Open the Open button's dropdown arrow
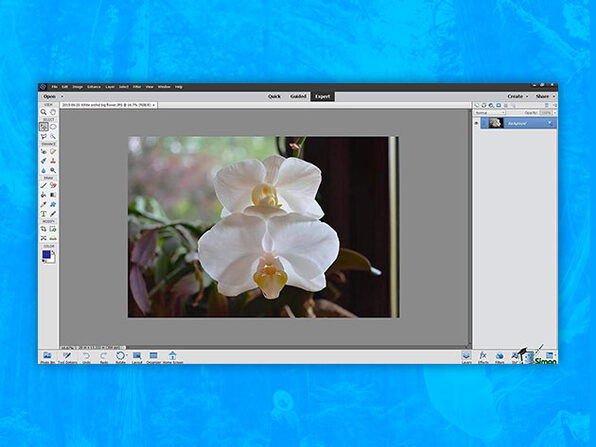 pos(62,97)
